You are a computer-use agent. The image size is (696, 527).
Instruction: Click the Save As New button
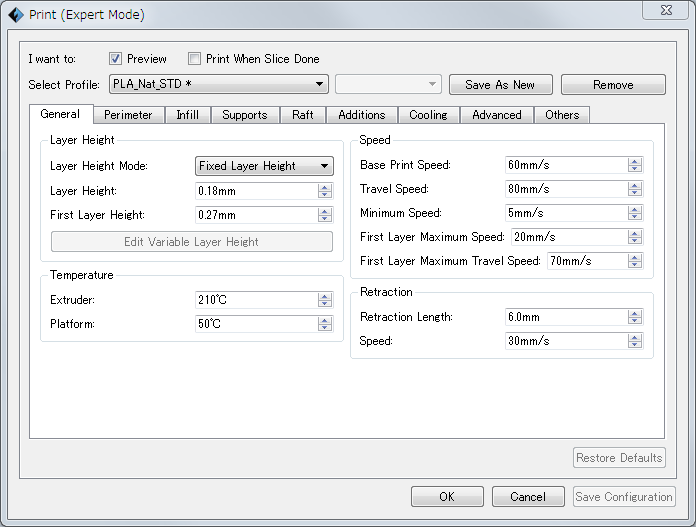[501, 84]
